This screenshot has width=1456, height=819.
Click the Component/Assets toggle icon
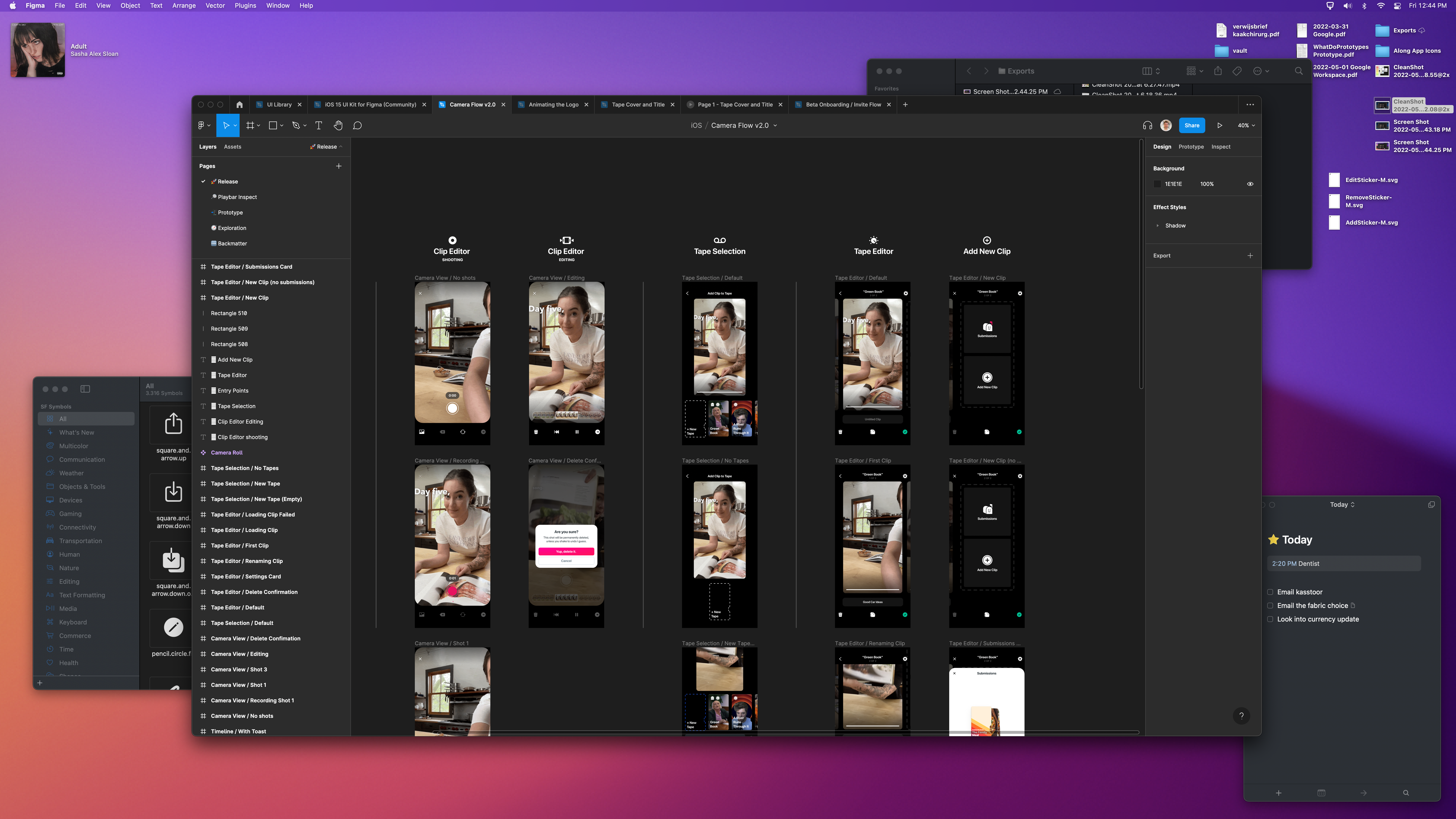(232, 147)
